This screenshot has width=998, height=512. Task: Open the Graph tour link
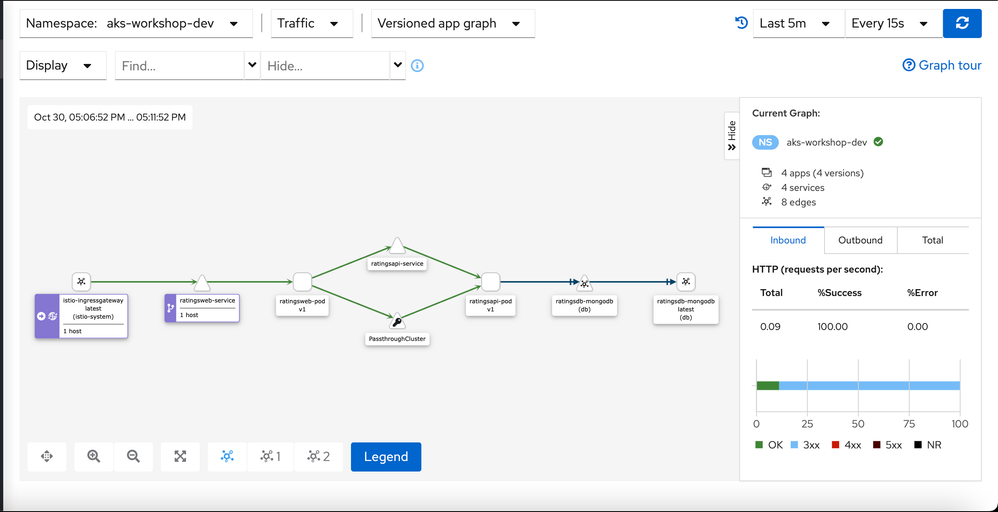942,65
